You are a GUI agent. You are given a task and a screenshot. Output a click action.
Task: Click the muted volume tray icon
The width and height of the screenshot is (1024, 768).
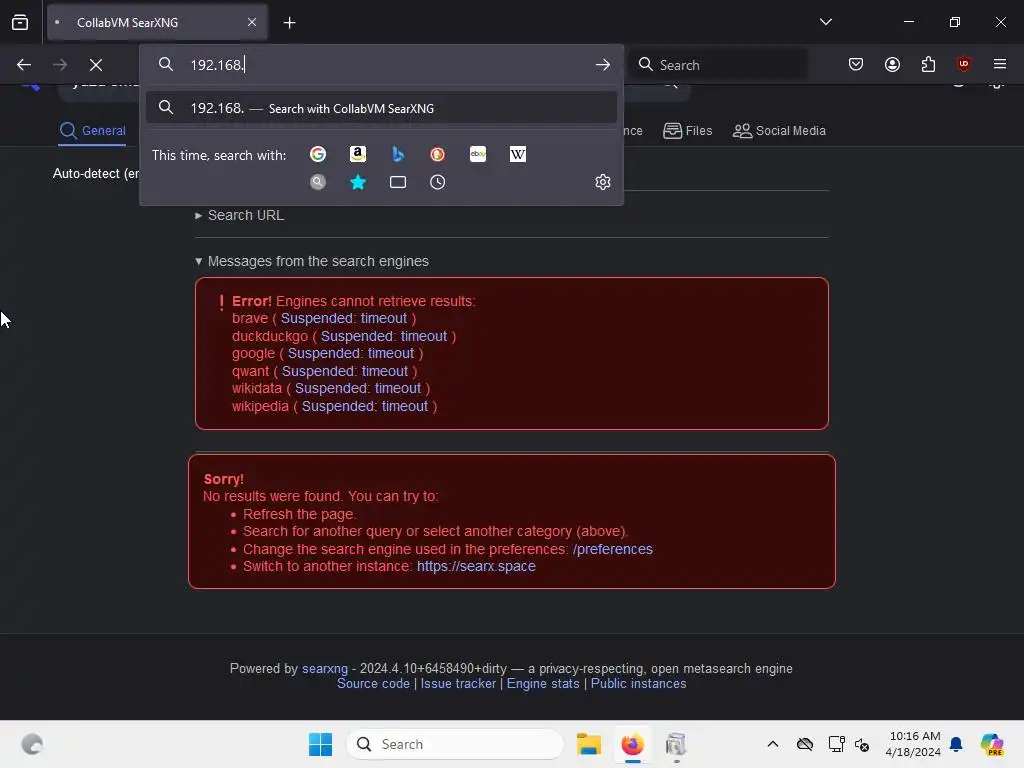point(862,744)
